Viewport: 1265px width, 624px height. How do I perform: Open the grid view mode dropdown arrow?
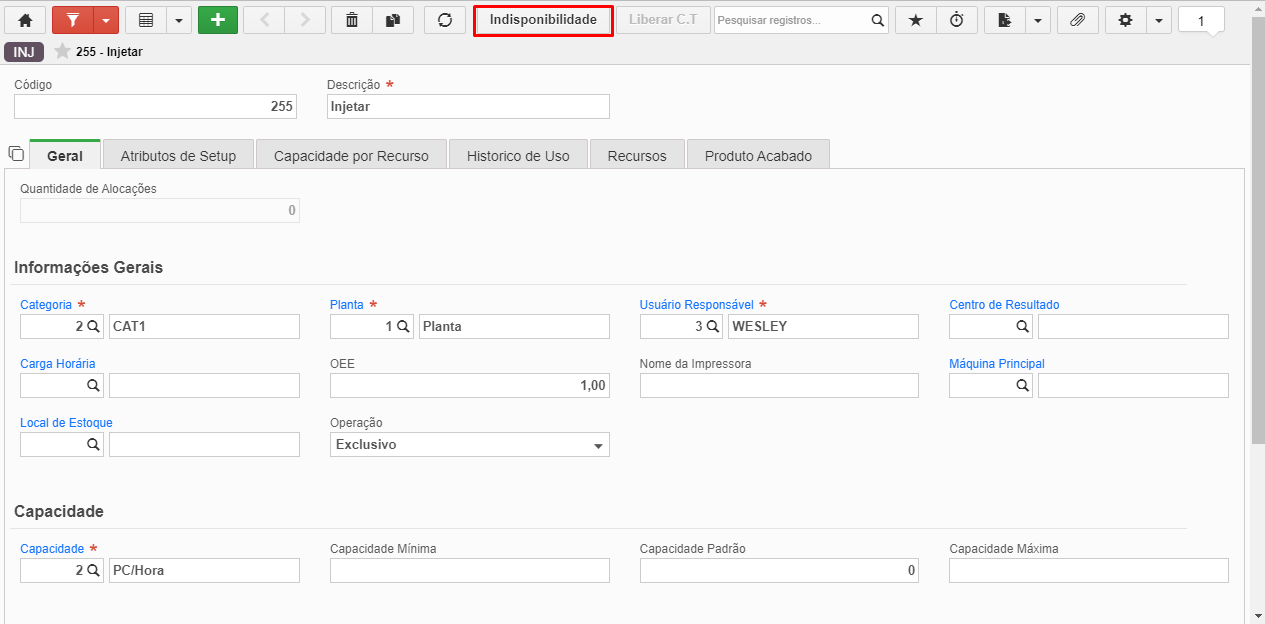tap(179, 20)
